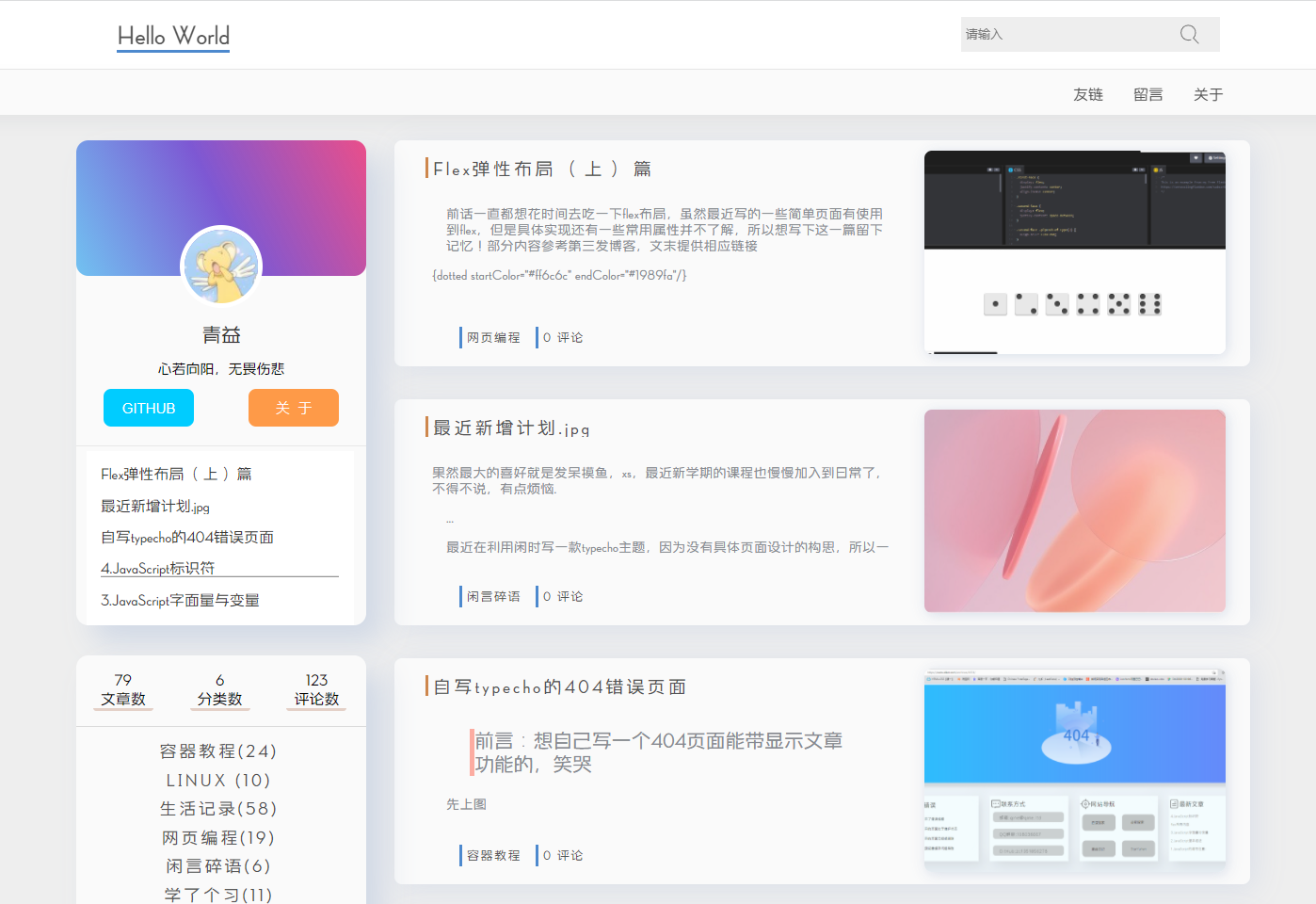Open the 容器教程(24) category in sidebar
Screen dimensions: 1316x904
218,751
